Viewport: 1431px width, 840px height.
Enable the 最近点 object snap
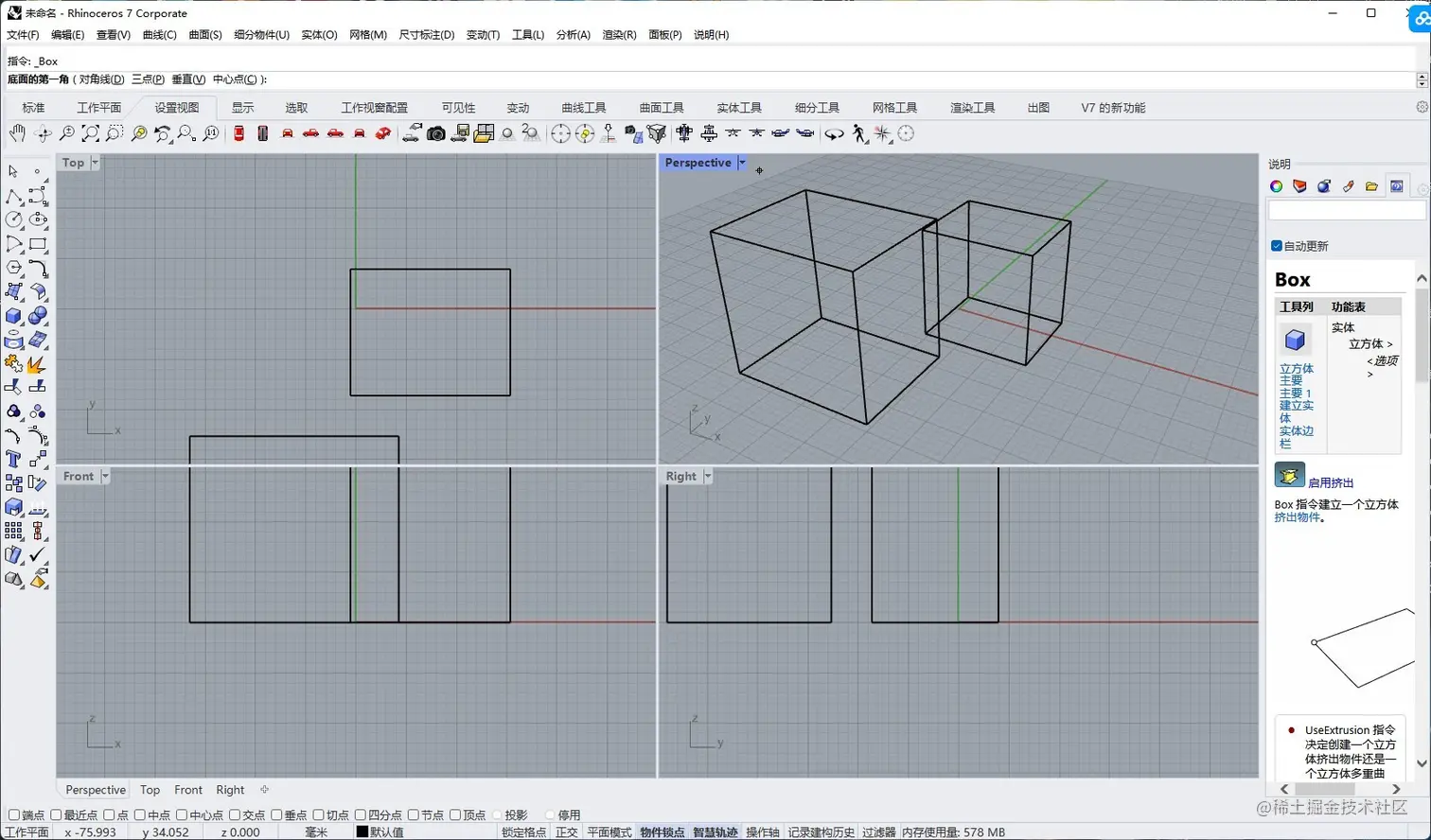tap(56, 814)
